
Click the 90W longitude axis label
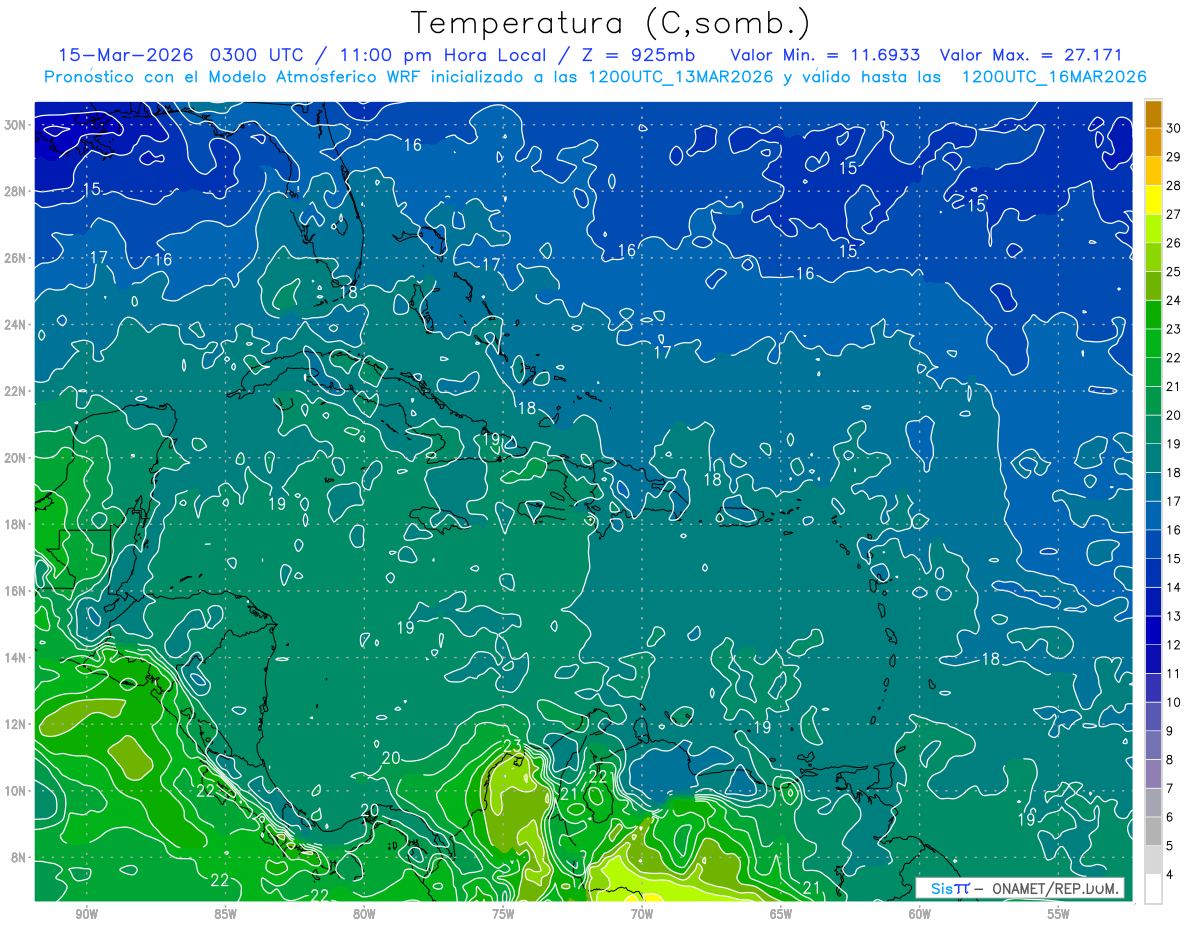(x=86, y=914)
